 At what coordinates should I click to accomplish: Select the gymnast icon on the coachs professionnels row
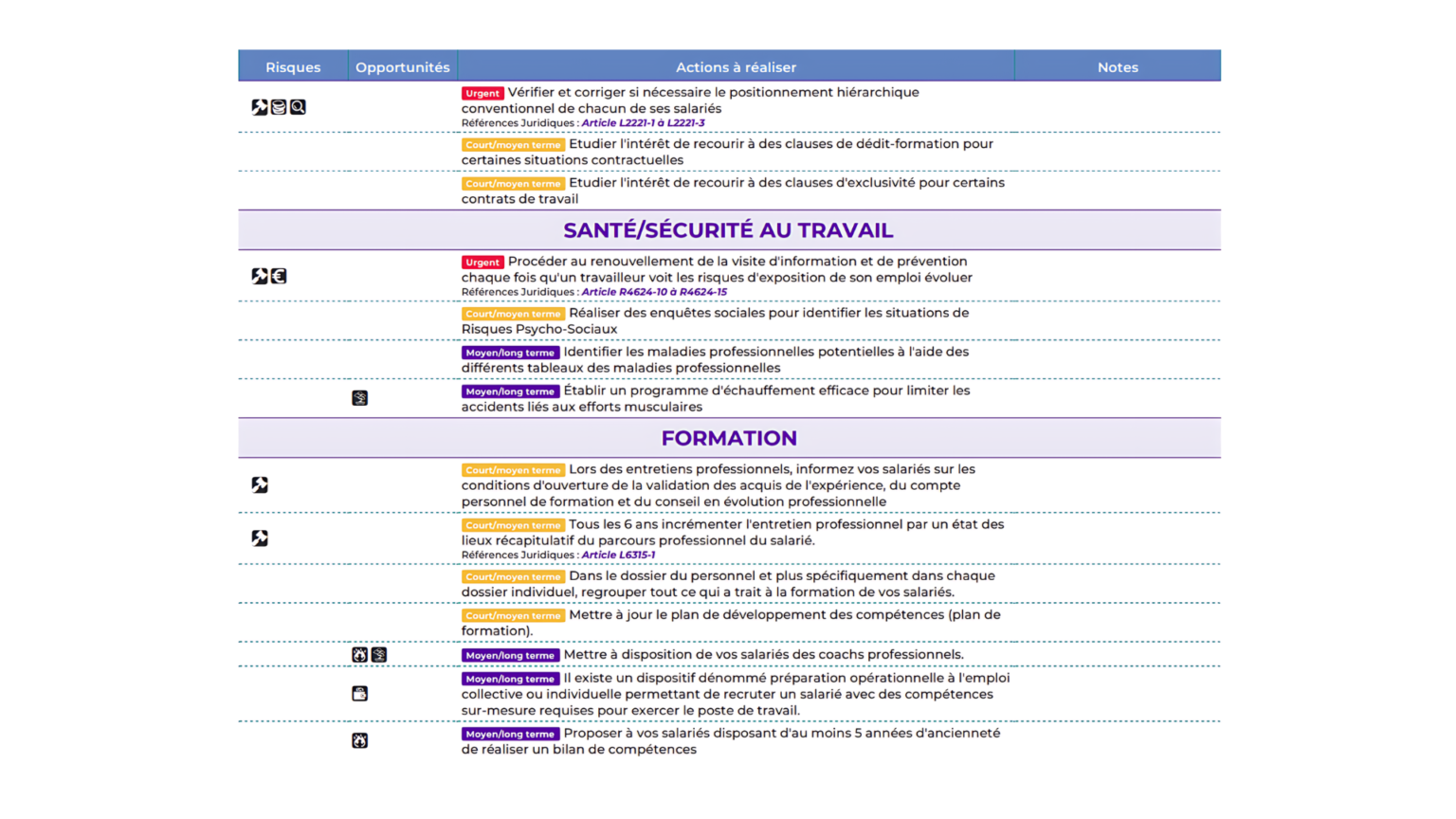pyautogui.click(x=380, y=655)
